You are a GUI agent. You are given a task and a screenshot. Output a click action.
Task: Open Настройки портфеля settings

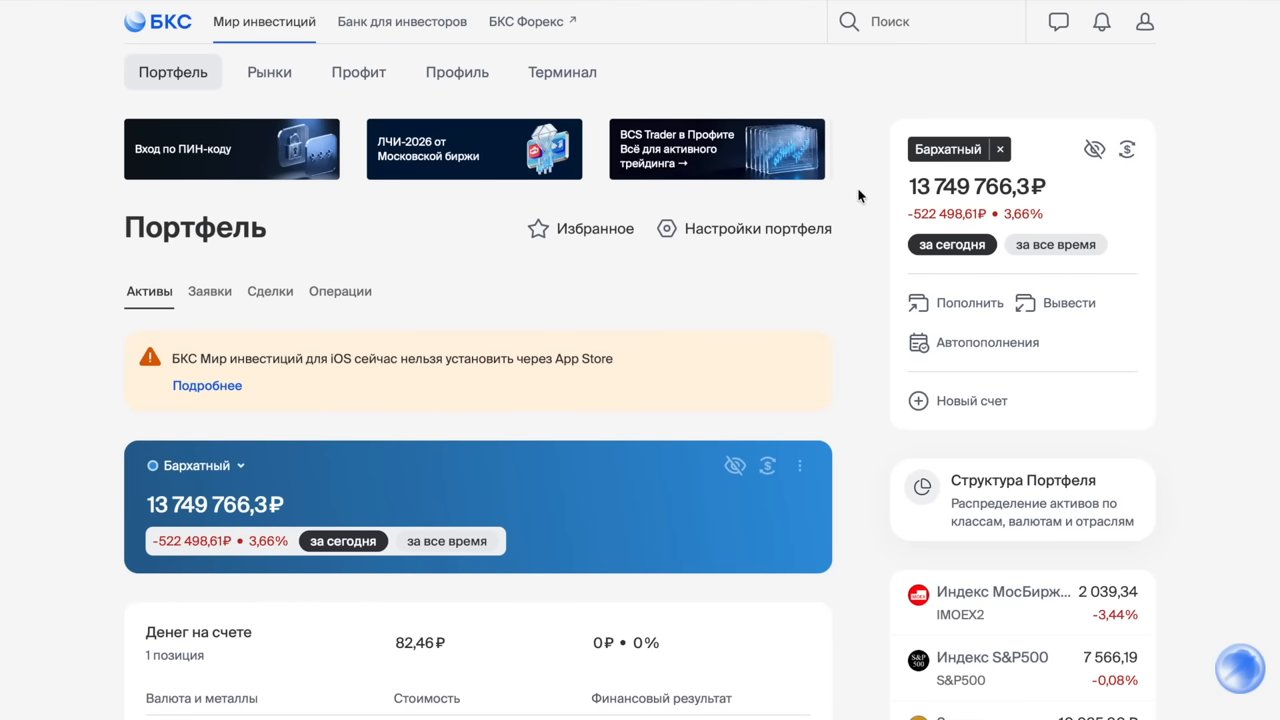click(x=744, y=229)
